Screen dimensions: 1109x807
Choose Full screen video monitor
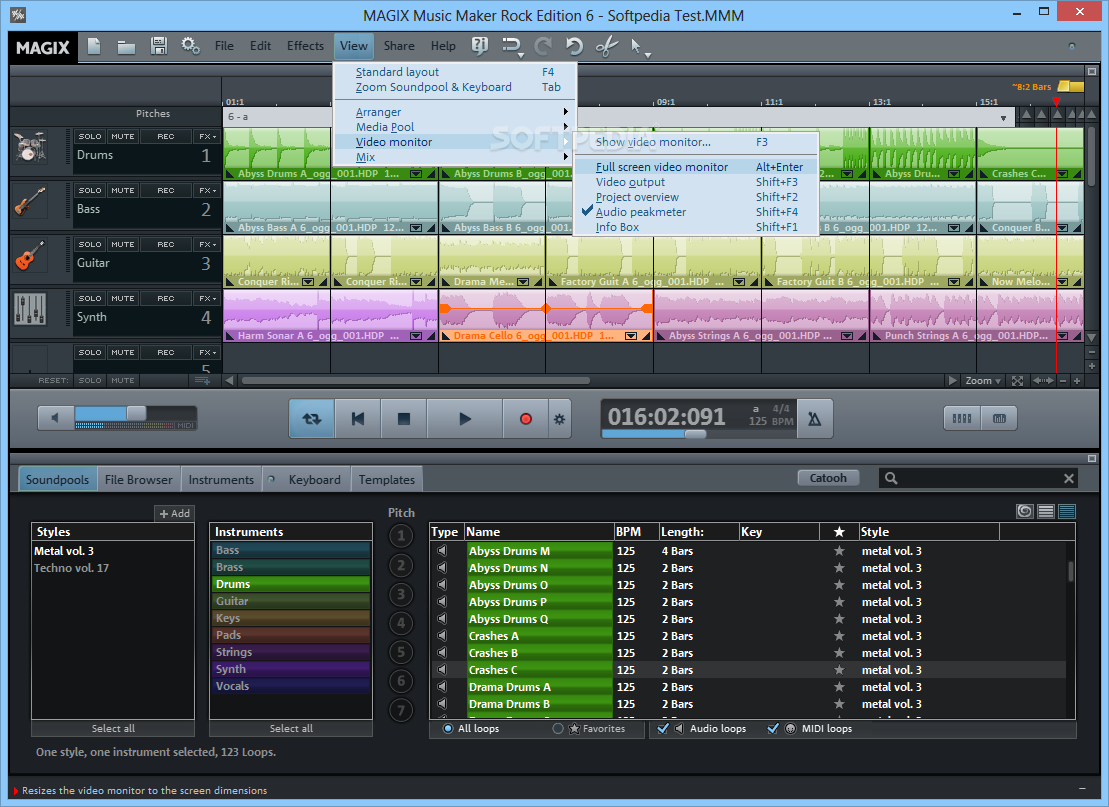696,167
